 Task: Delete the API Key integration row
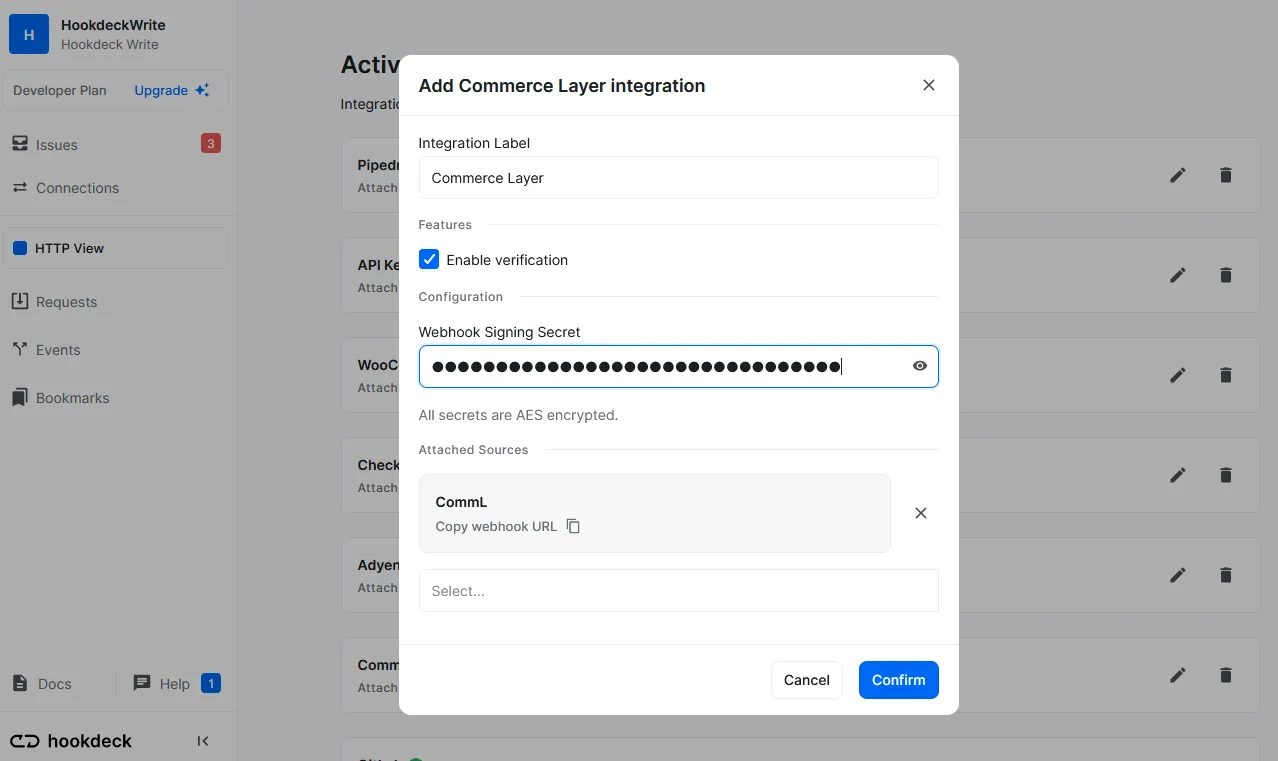point(1226,275)
